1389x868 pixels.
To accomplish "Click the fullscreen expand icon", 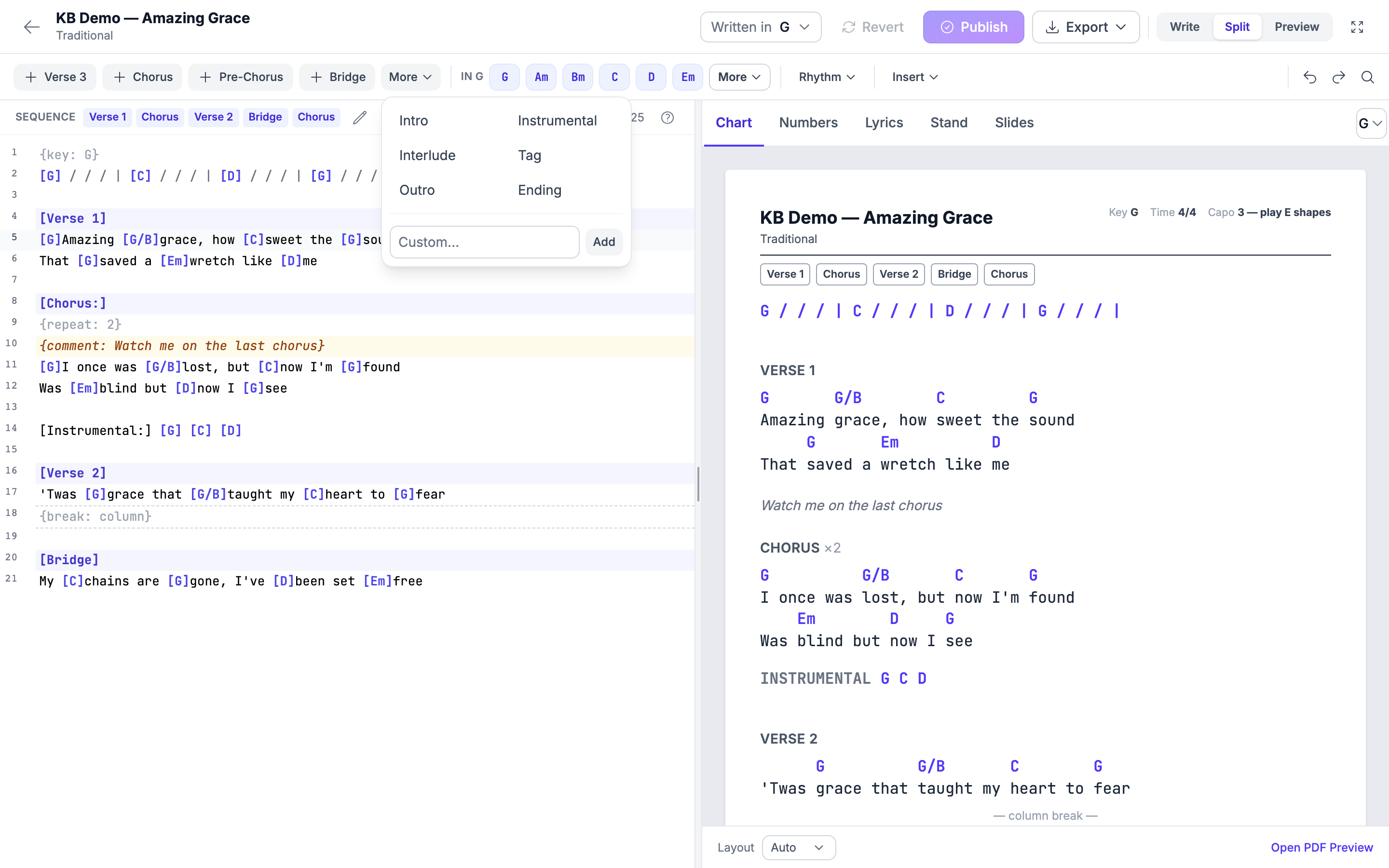I will point(1357,27).
